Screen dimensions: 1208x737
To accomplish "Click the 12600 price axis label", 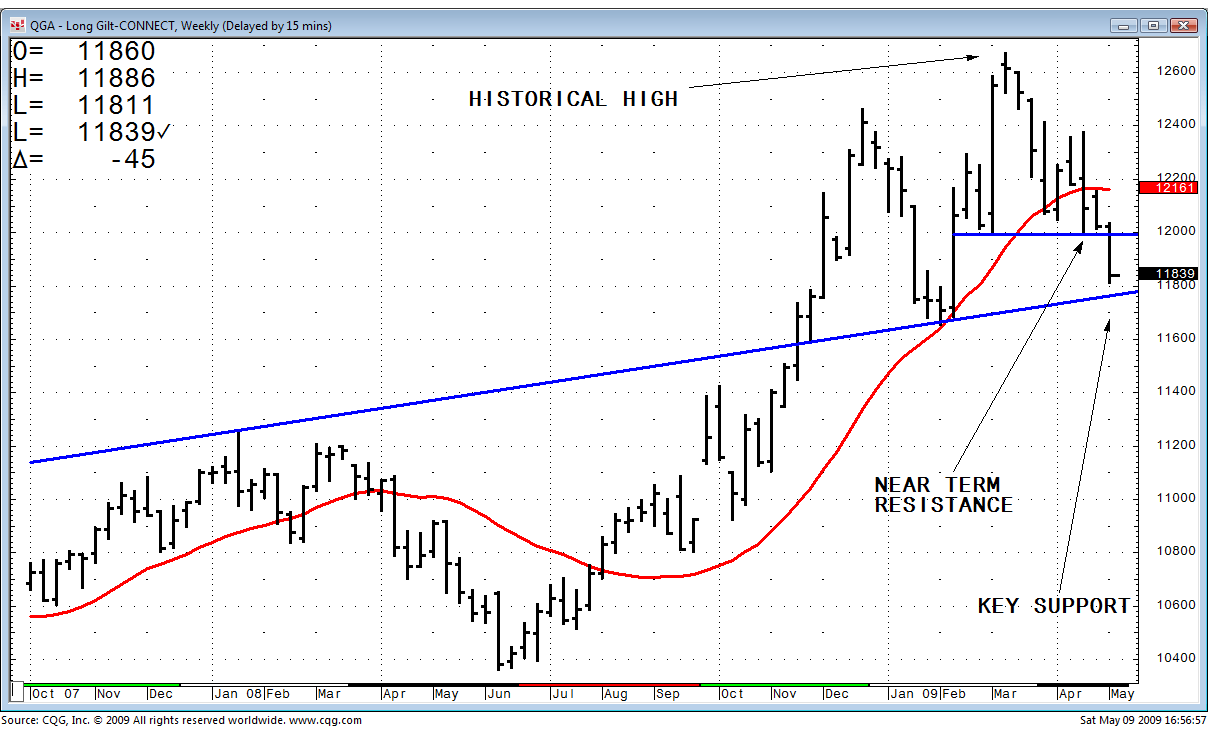I will (1175, 71).
